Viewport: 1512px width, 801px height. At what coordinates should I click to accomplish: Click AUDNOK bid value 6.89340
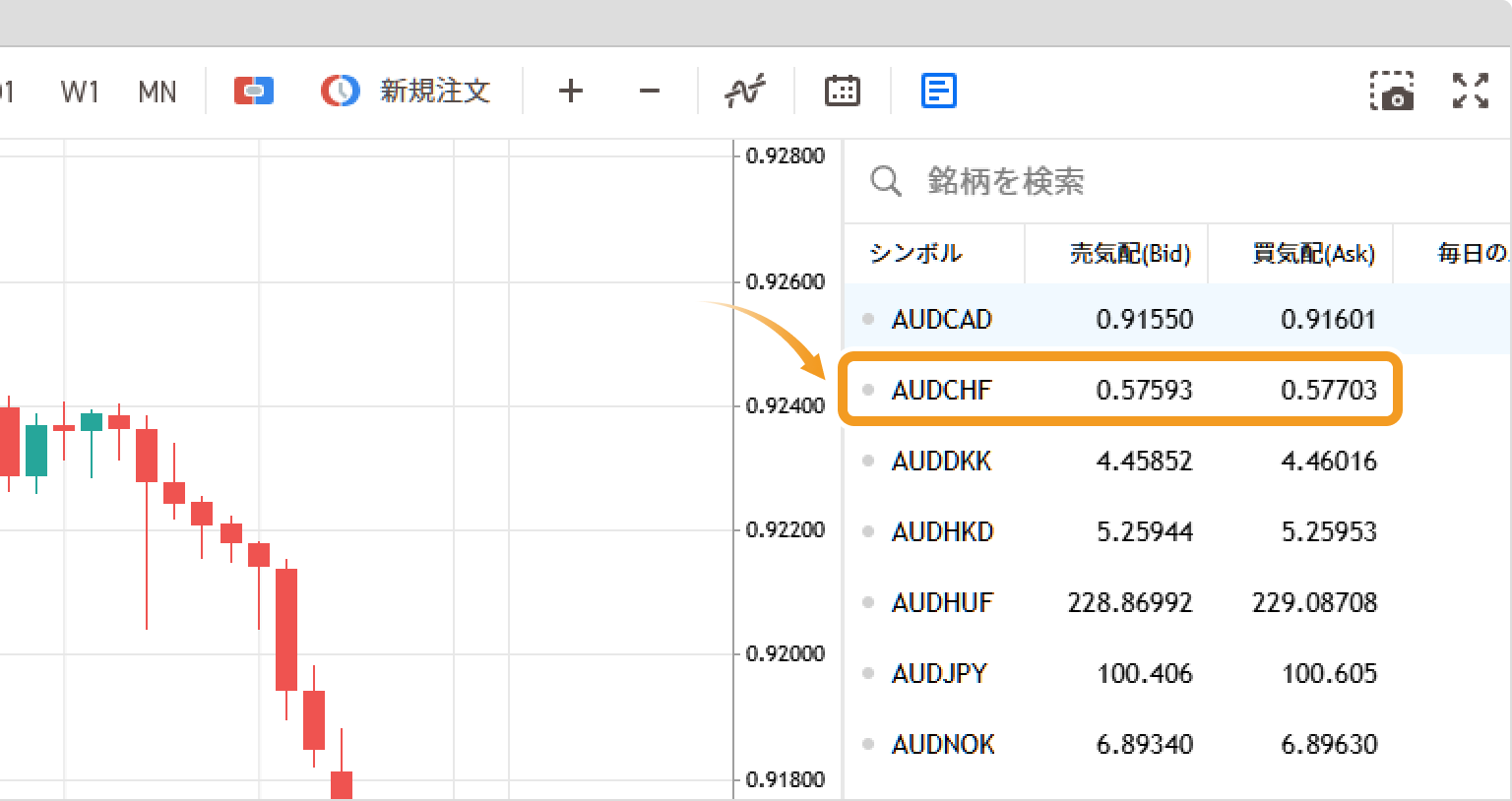[1144, 744]
